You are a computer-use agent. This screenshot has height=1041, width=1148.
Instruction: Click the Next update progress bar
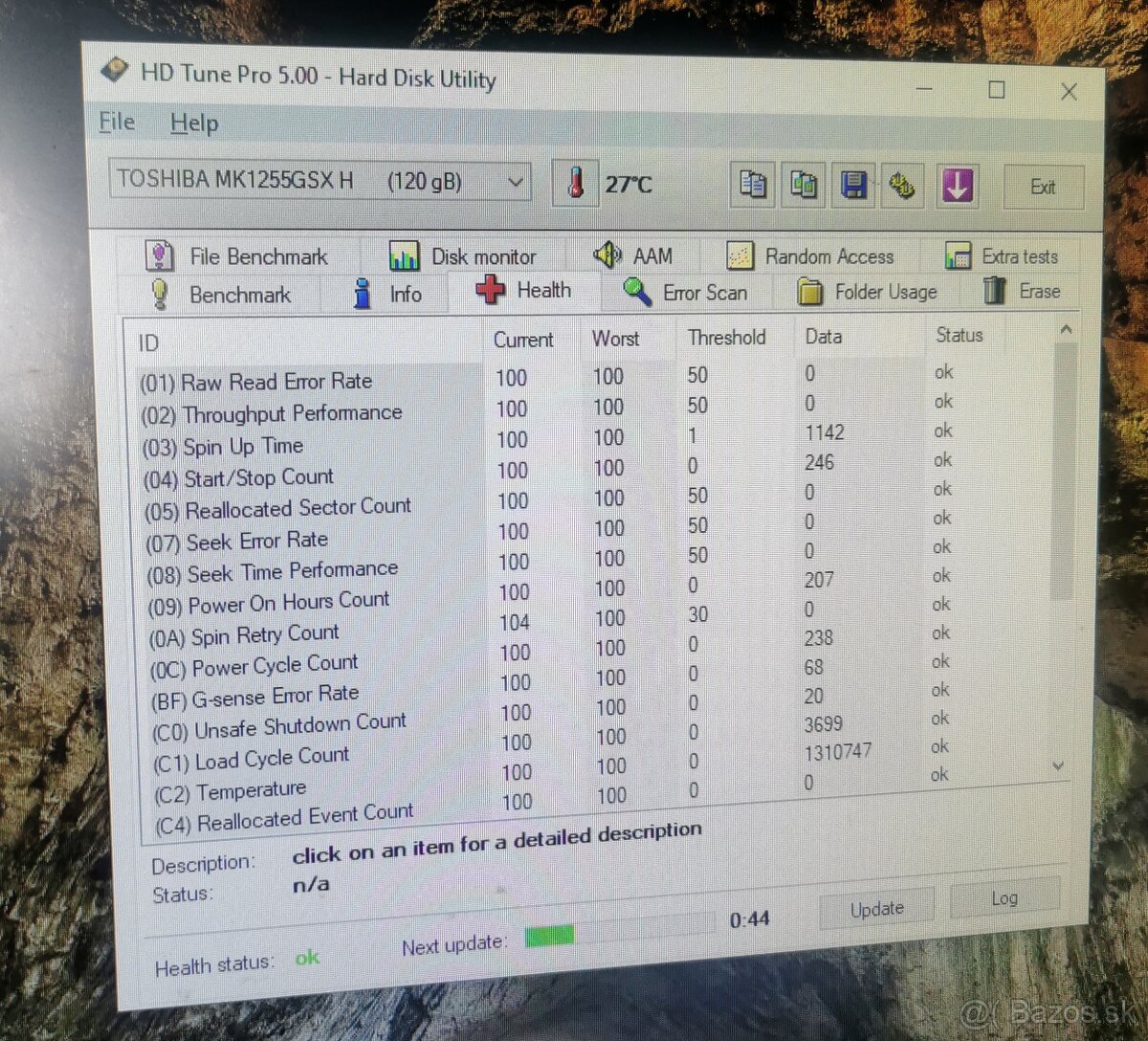pos(618,932)
